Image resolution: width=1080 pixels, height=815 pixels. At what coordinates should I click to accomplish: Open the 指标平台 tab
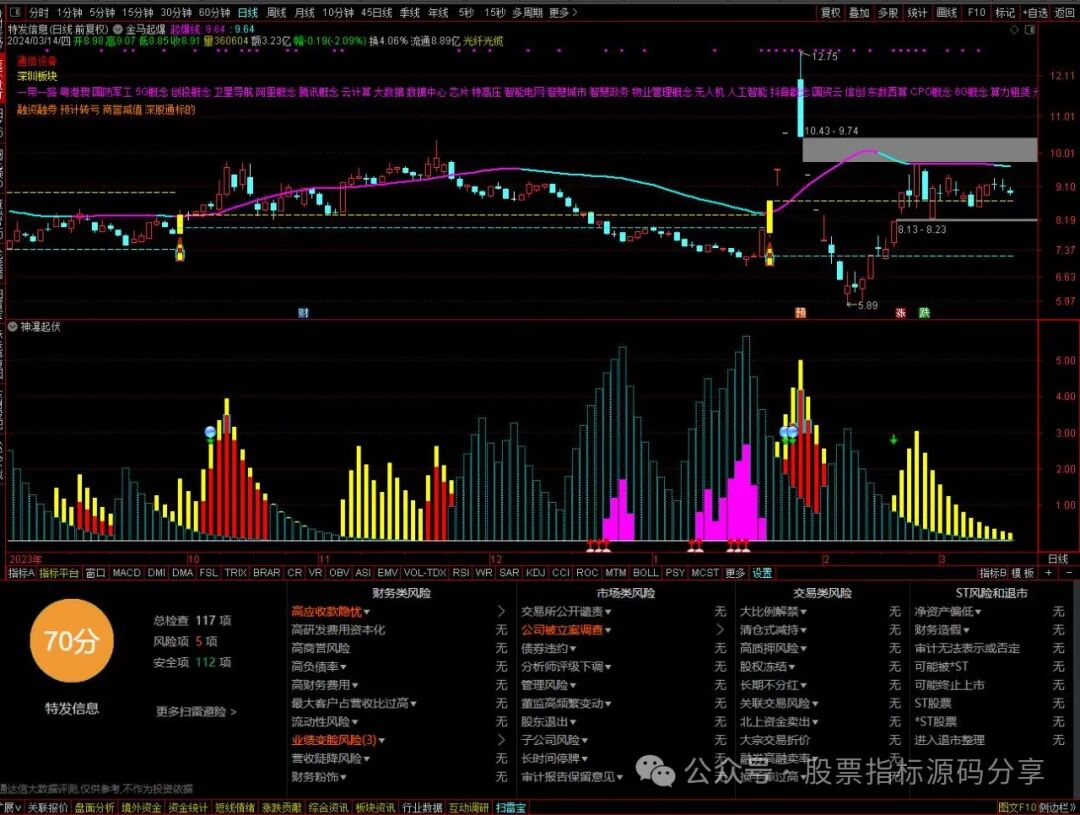59,572
